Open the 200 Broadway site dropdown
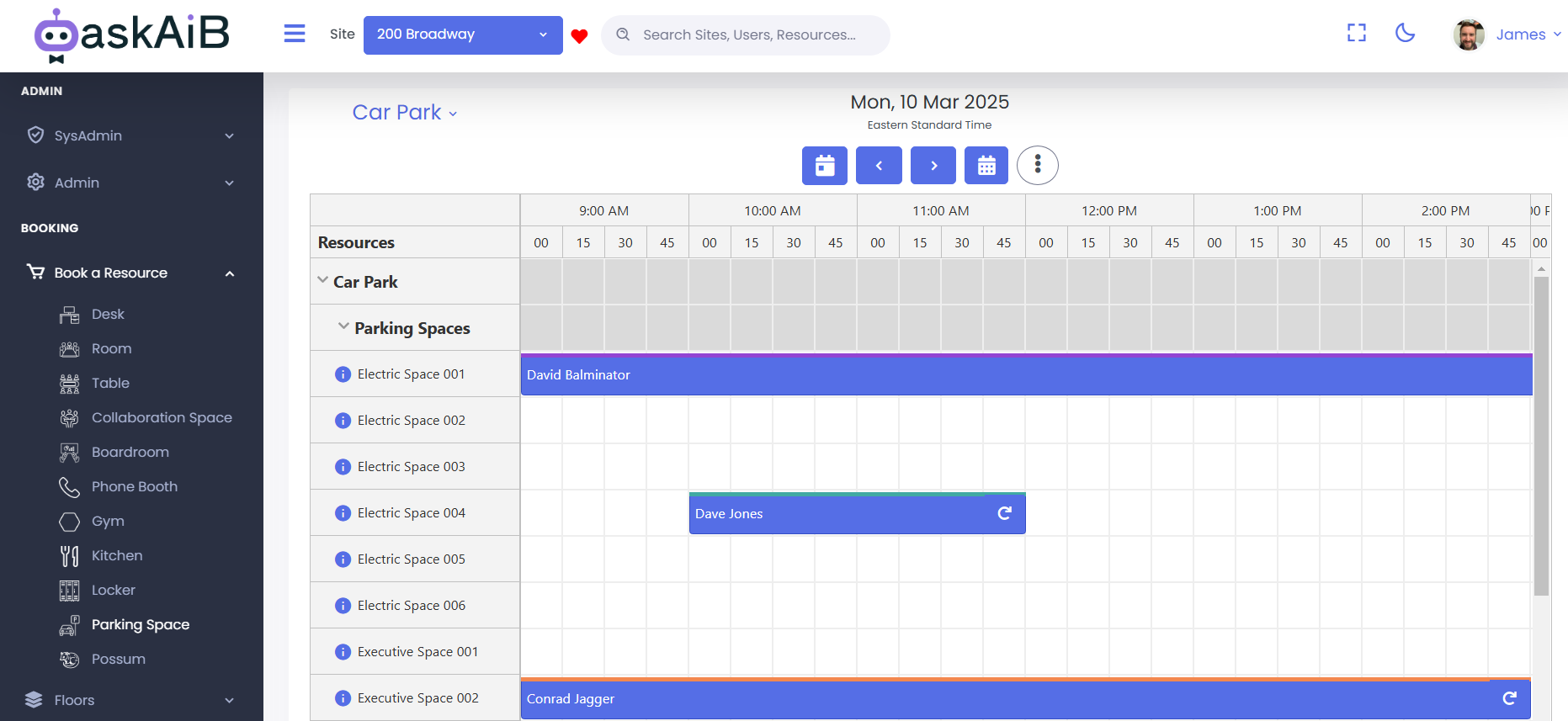Image resolution: width=1568 pixels, height=721 pixels. pos(463,35)
